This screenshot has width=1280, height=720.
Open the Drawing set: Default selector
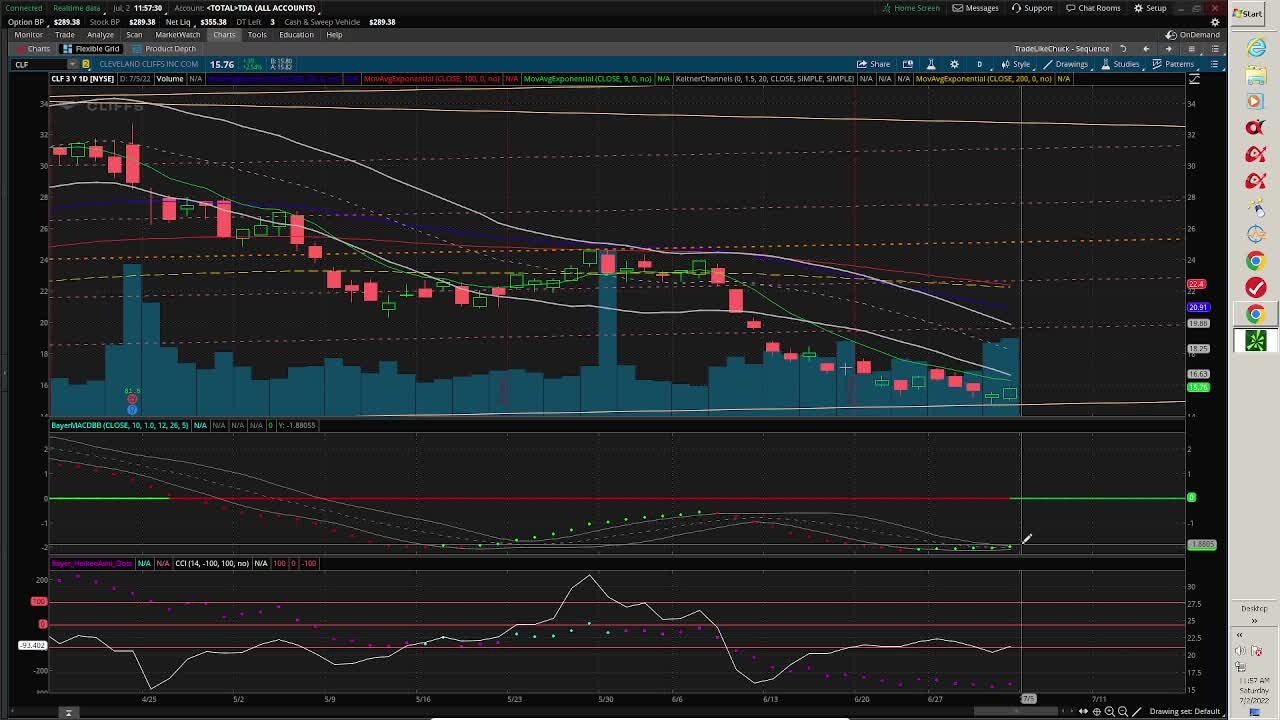tap(1185, 711)
